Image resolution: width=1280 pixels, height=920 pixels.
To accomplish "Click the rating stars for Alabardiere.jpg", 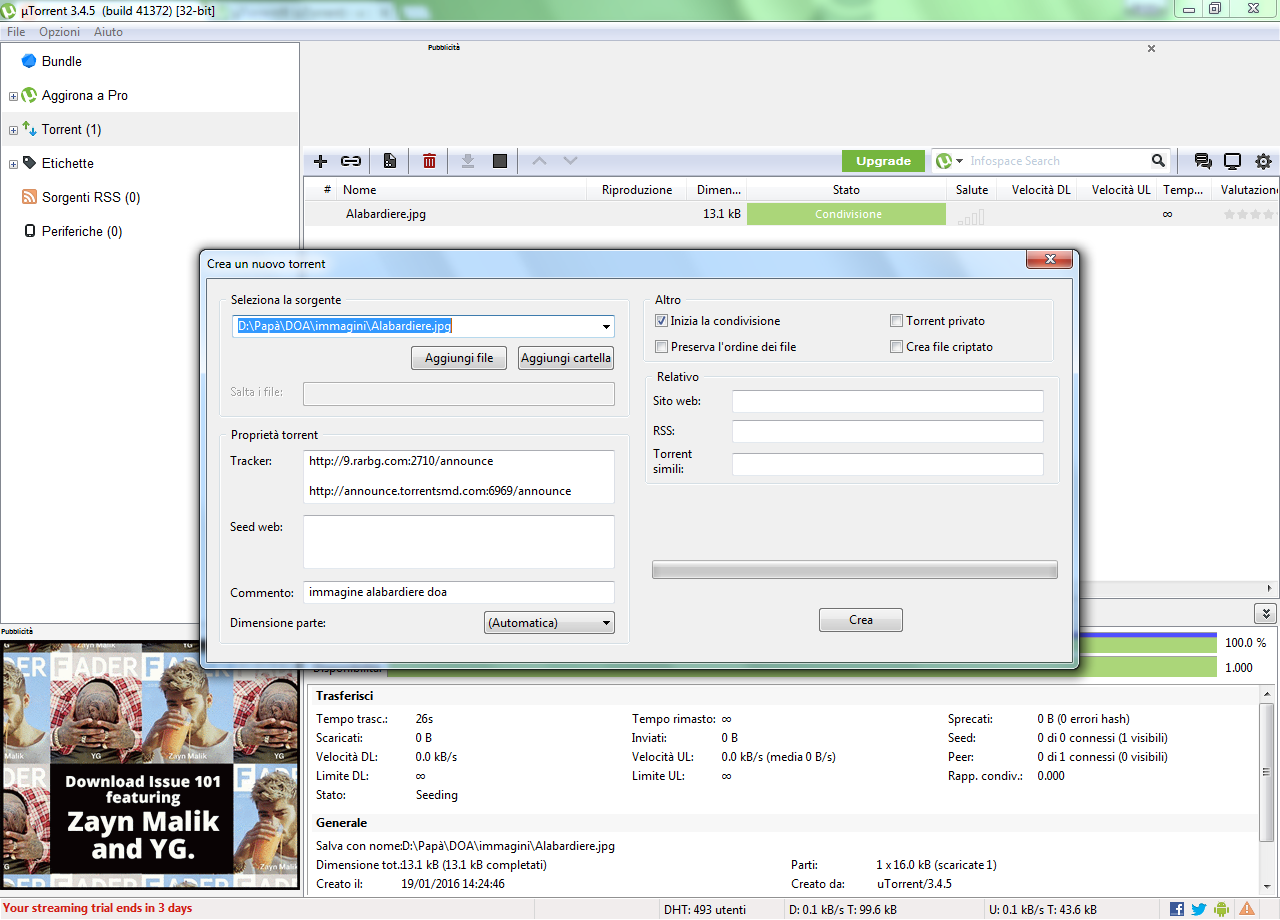I will coord(1250,215).
